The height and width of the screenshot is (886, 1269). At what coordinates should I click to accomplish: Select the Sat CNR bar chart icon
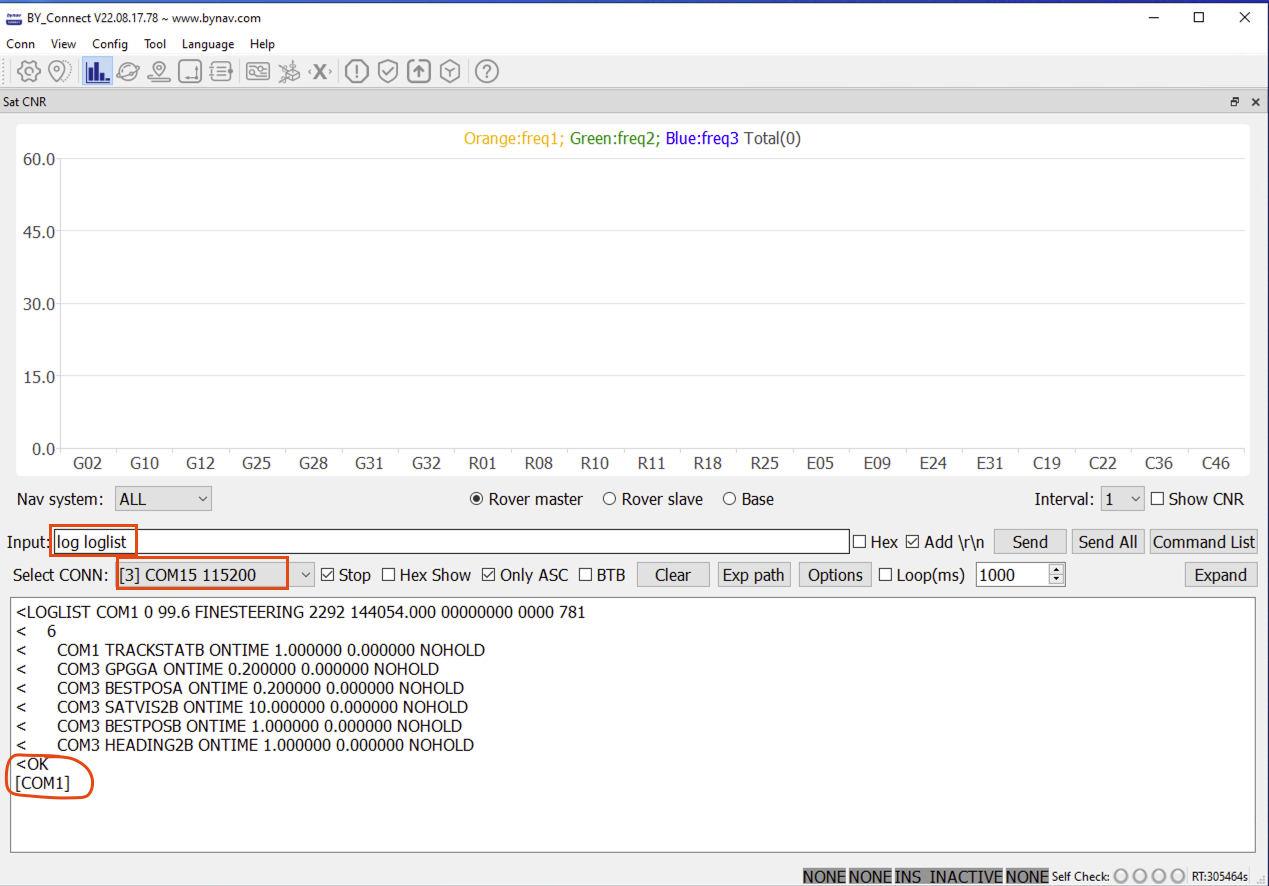[x=97, y=71]
